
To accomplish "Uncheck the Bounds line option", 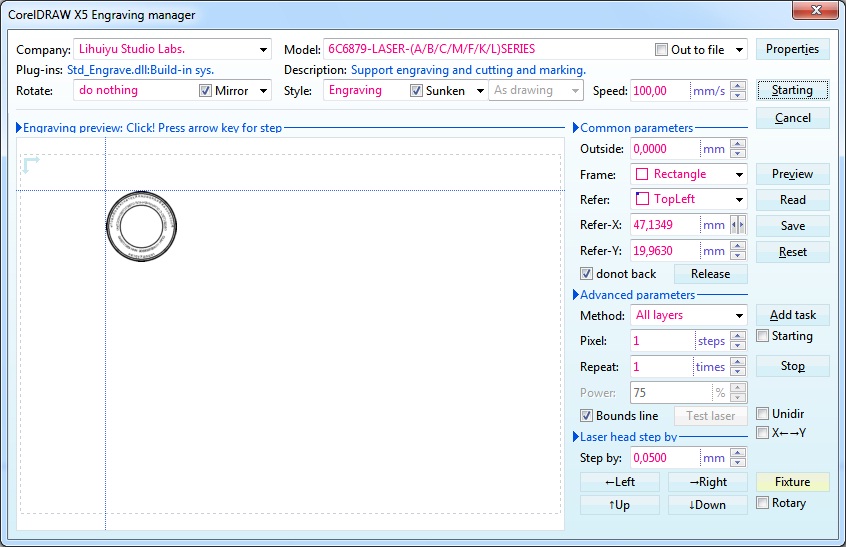I will 587,416.
